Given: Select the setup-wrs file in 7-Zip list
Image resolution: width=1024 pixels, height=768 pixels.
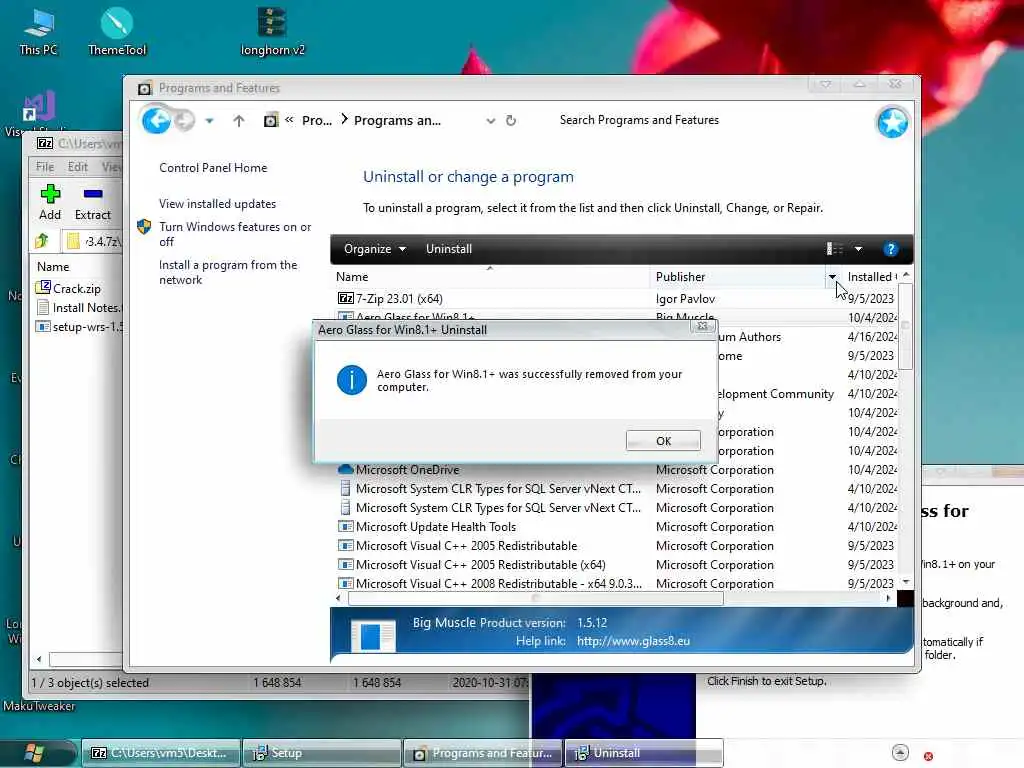Looking at the screenshot, I should 78,327.
